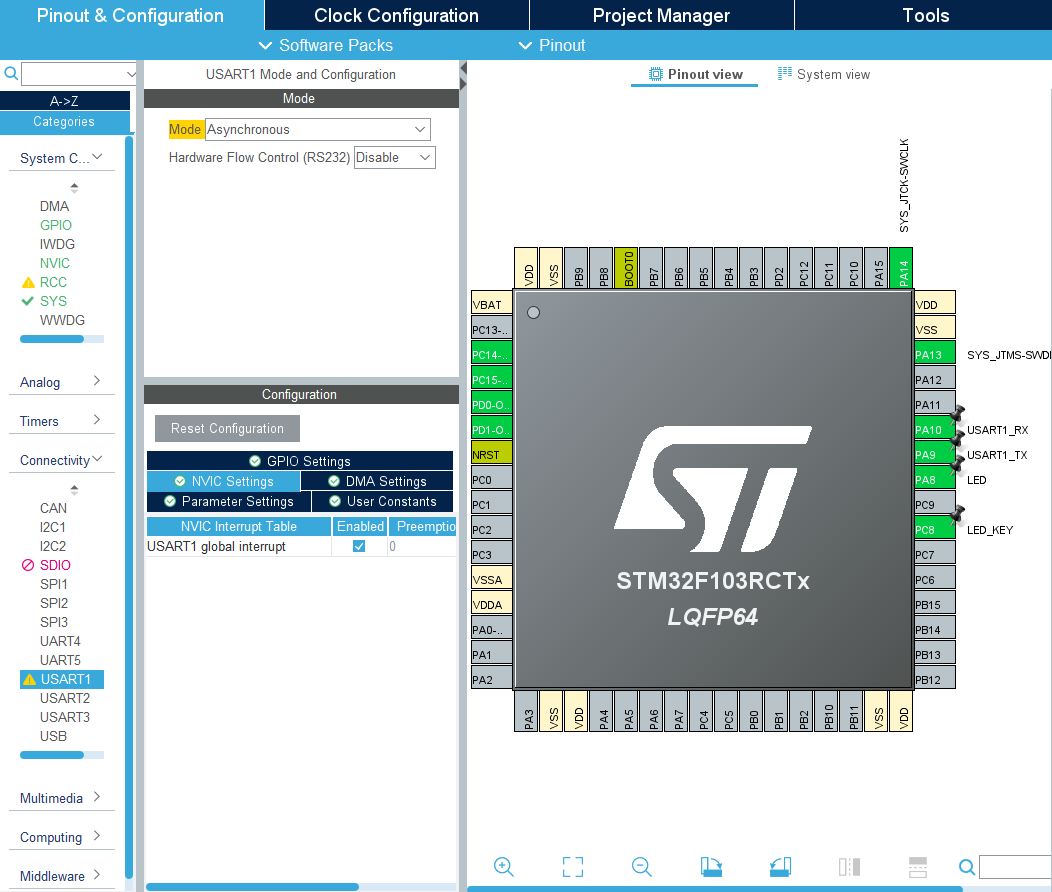Click the pin search magnifier icon
Screen dimensions: 1052x892
click(x=967, y=867)
